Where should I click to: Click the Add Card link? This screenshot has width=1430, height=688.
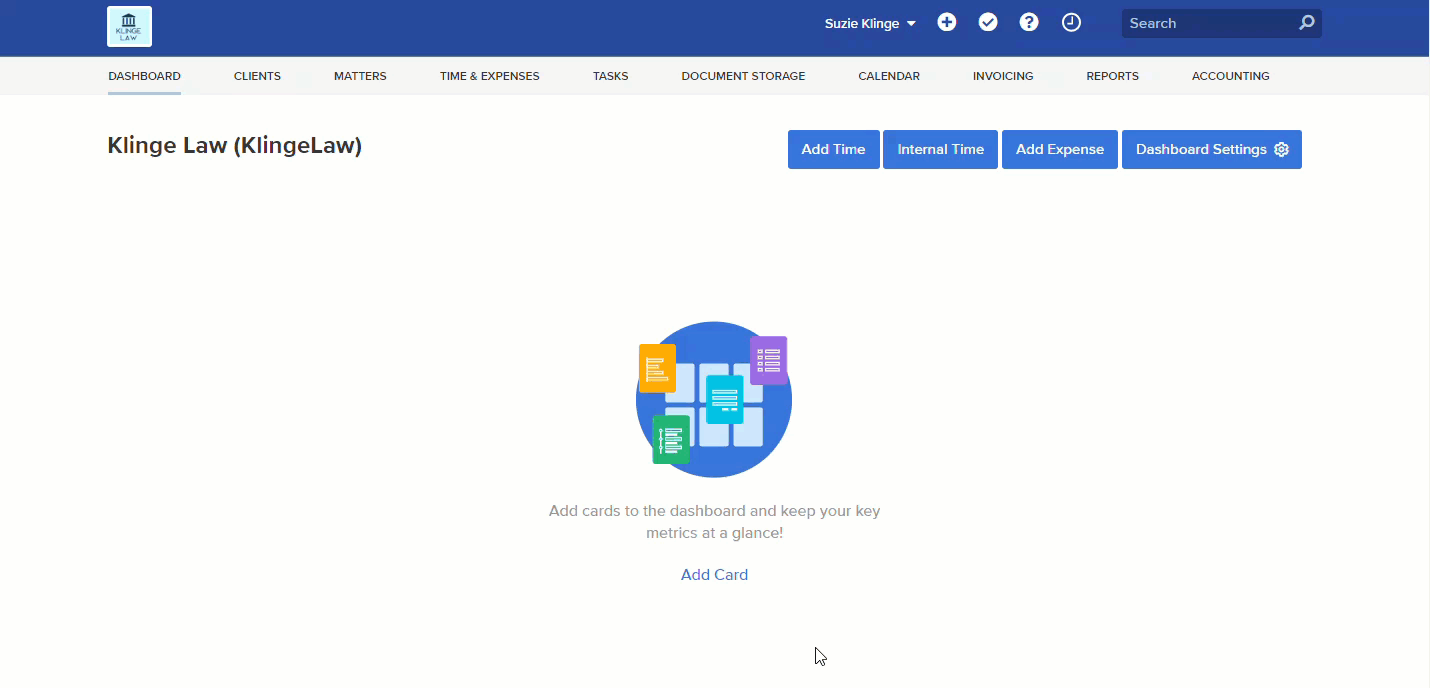[x=714, y=575]
